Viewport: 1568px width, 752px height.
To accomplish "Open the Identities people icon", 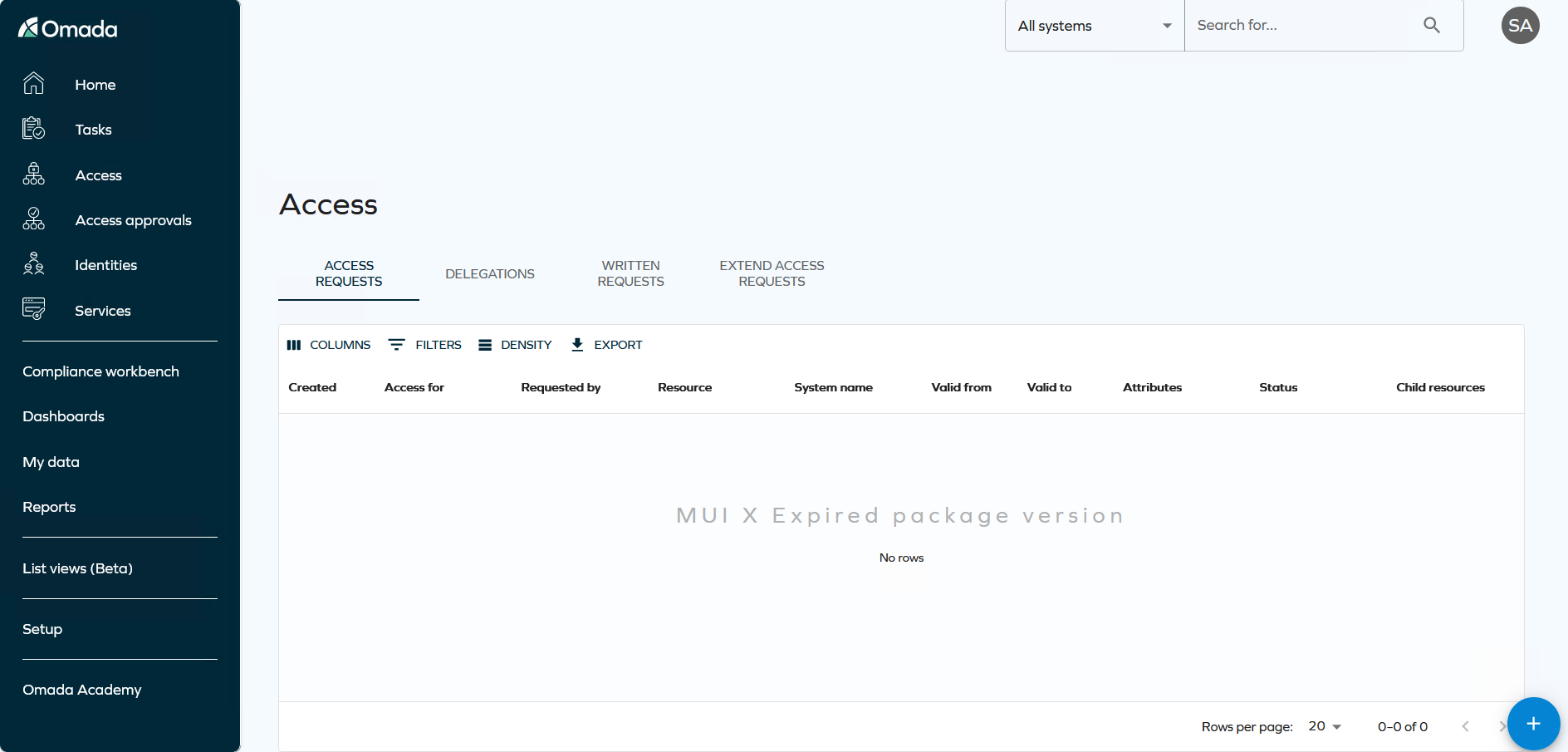I will point(33,264).
